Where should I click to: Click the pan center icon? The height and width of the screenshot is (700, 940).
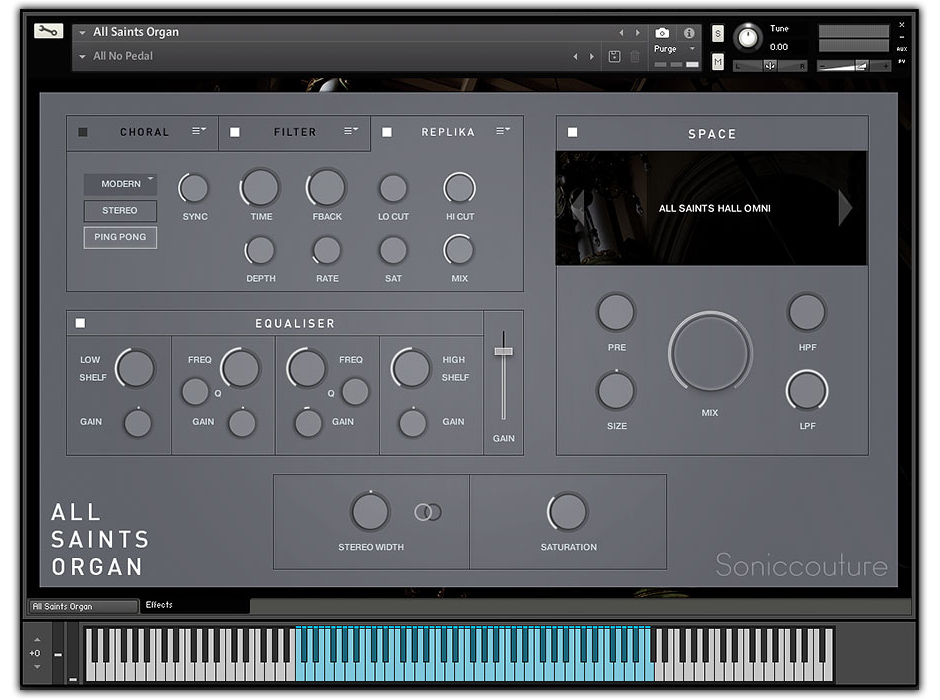[x=770, y=66]
